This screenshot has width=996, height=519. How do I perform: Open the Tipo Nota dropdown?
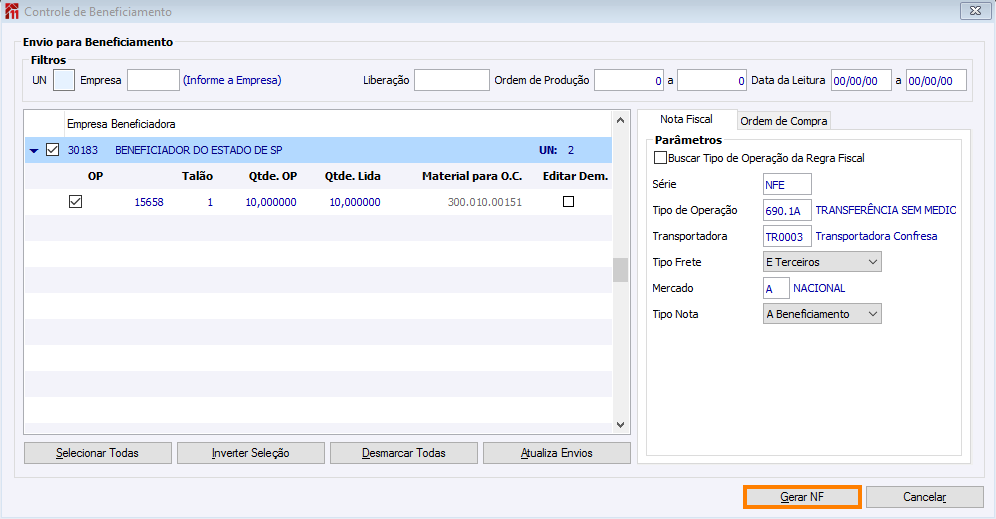pyautogui.click(x=822, y=314)
